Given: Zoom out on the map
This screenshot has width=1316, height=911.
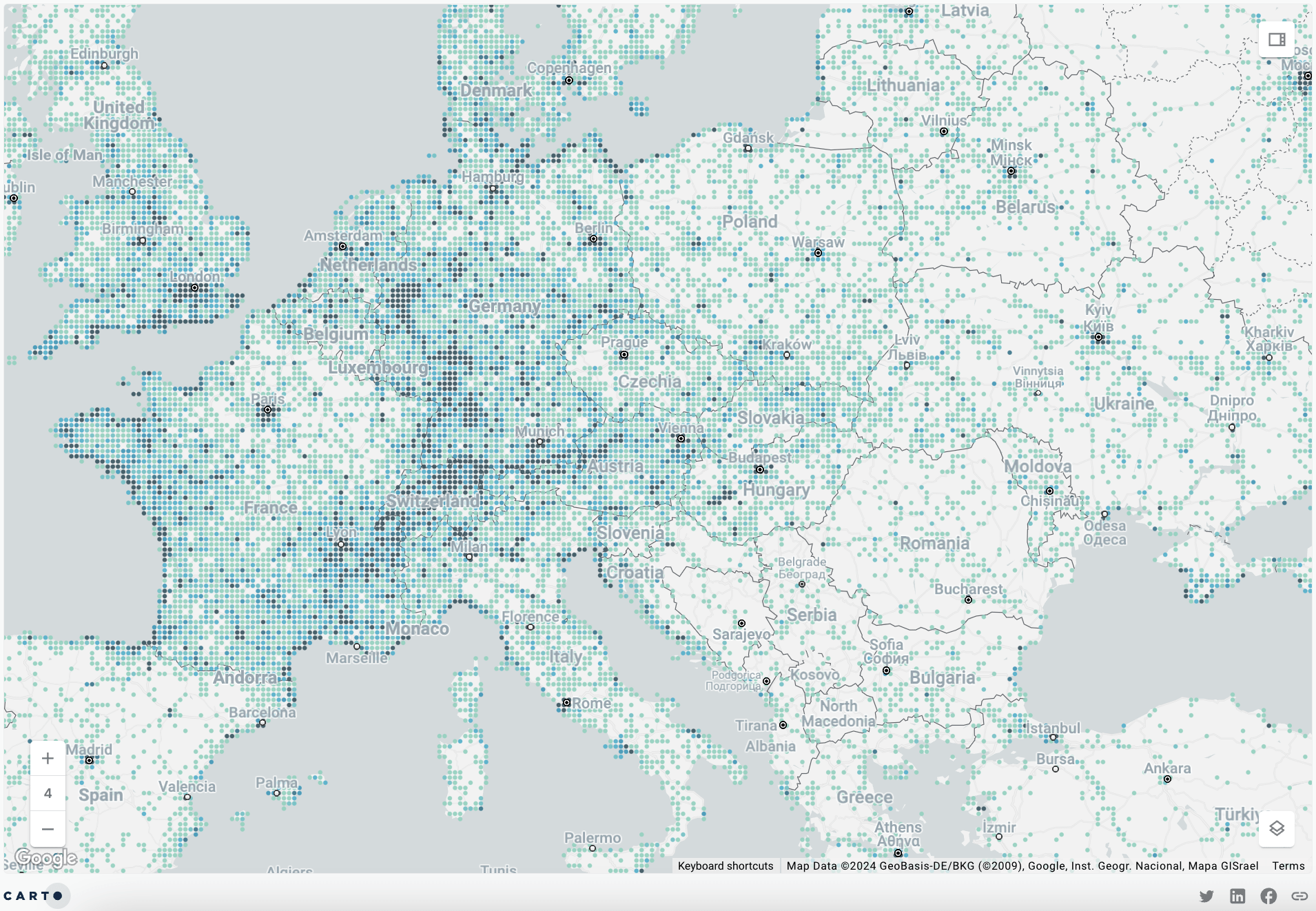Looking at the screenshot, I should 48,829.
